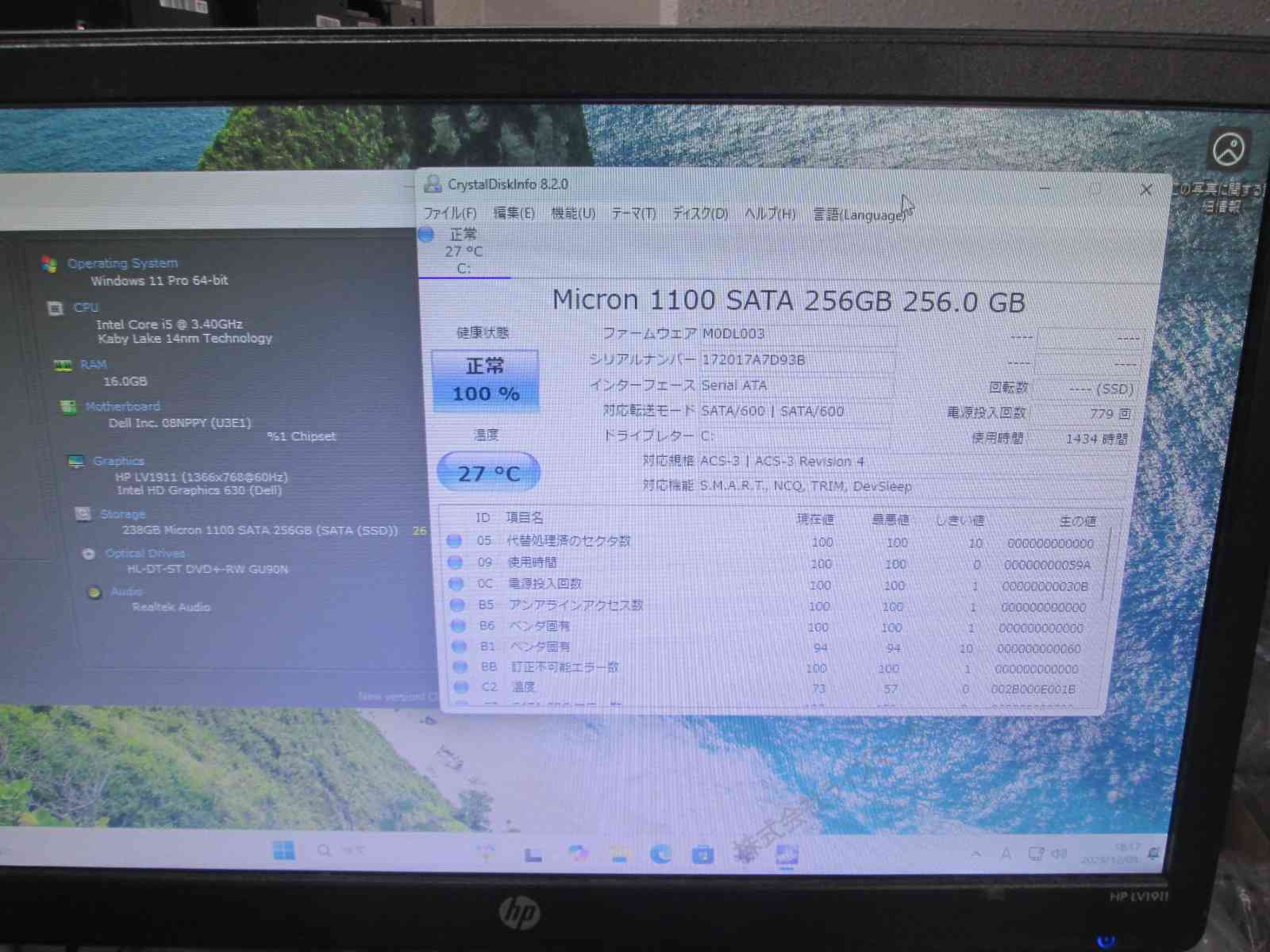This screenshot has height=952, width=1270.
Task: Click the 27 °C temperature button
Action: 488,474
